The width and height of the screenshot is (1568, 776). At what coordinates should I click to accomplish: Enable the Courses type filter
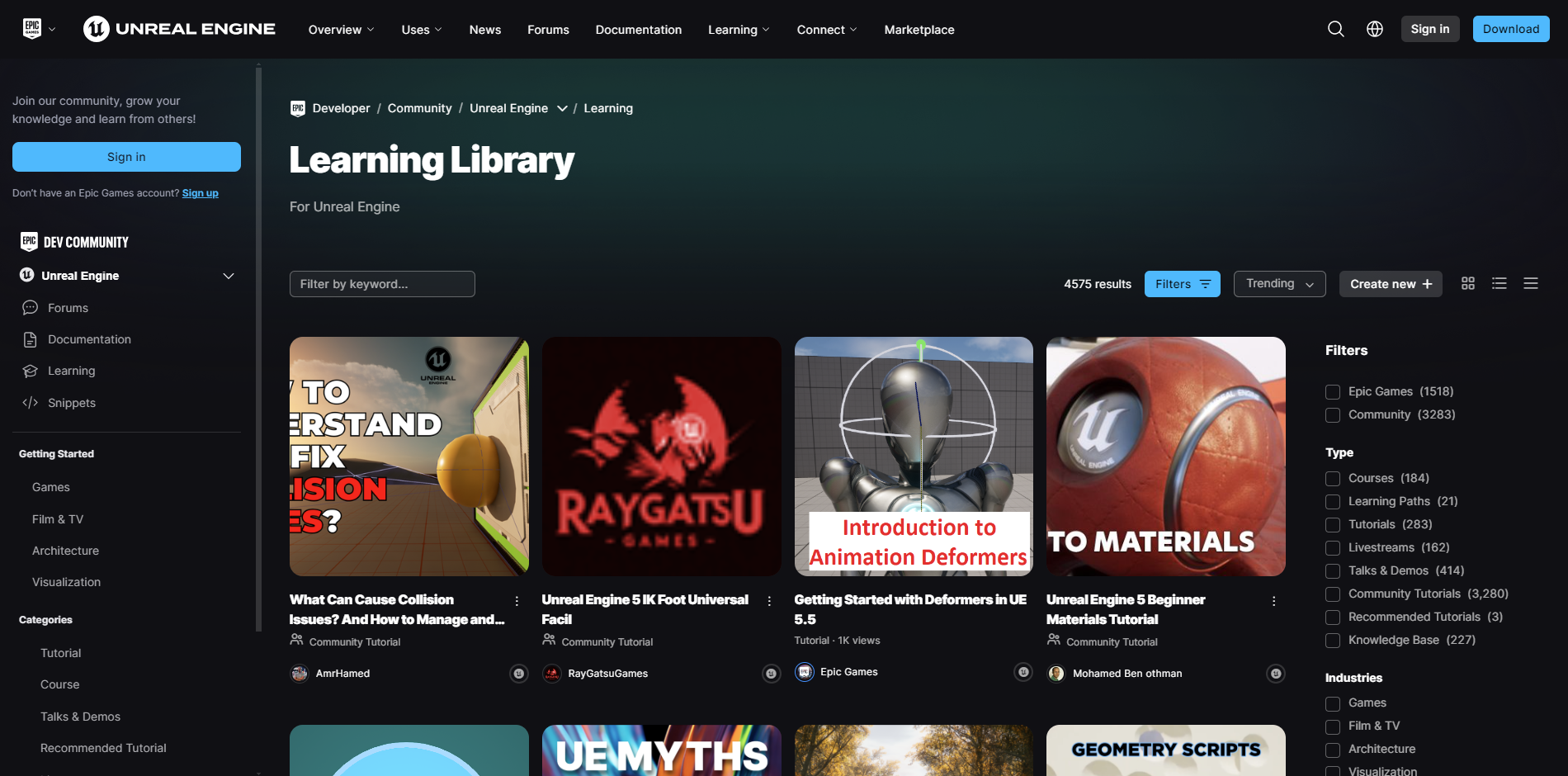[x=1333, y=479]
